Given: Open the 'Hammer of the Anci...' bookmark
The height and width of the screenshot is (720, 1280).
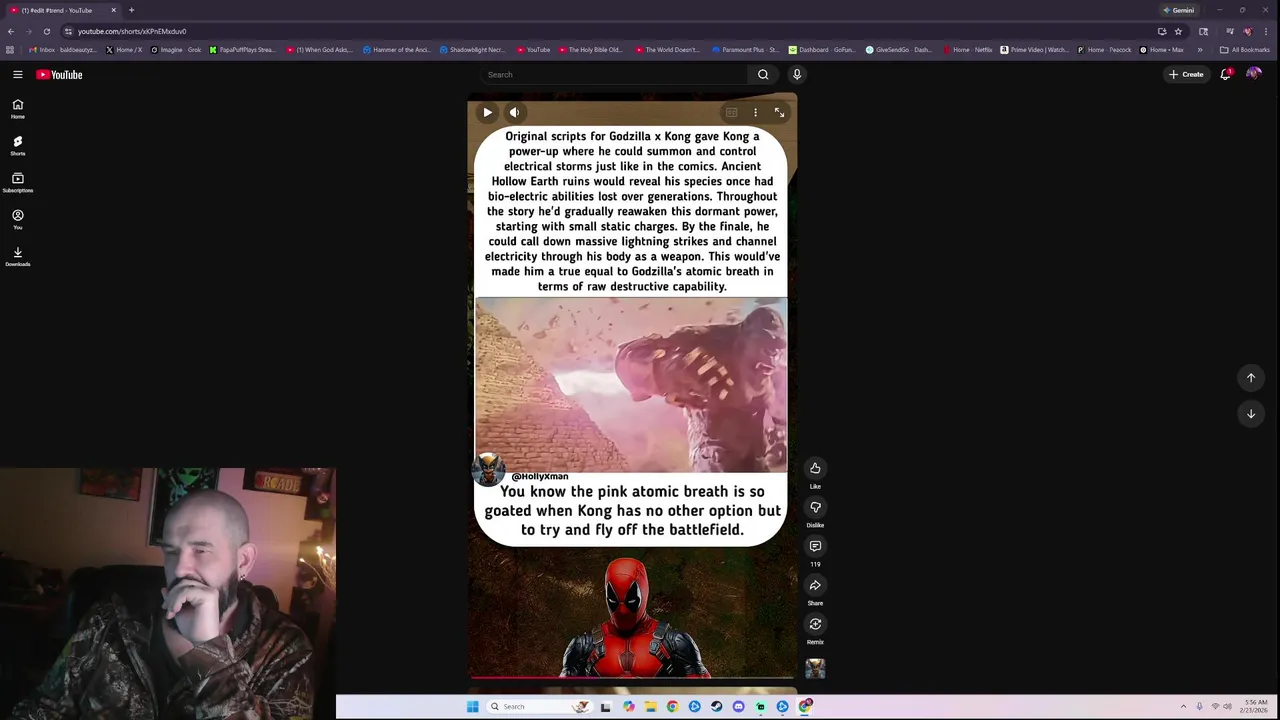Looking at the screenshot, I should pyautogui.click(x=397, y=50).
